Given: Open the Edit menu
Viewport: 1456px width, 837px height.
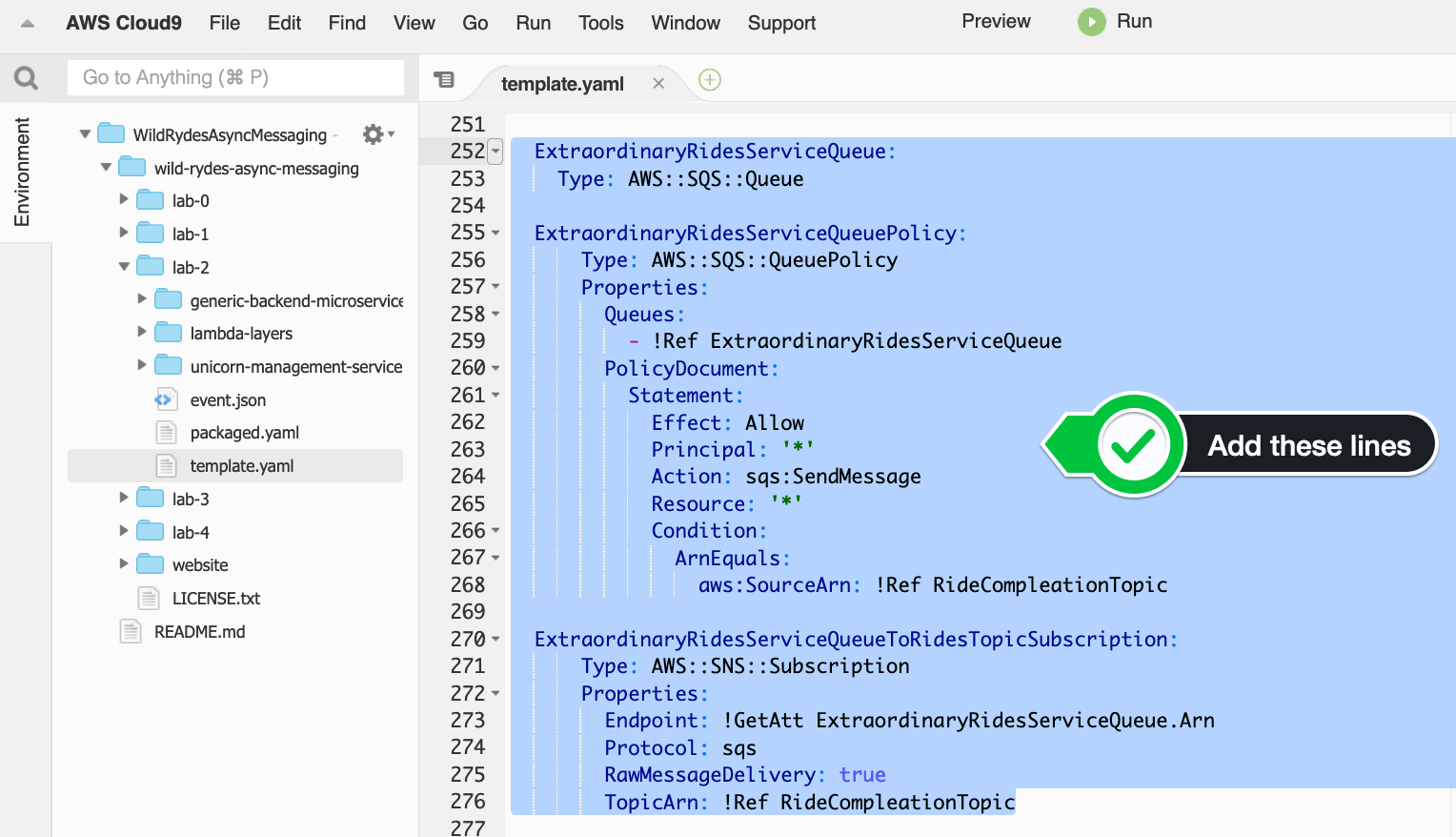Looking at the screenshot, I should pyautogui.click(x=284, y=23).
